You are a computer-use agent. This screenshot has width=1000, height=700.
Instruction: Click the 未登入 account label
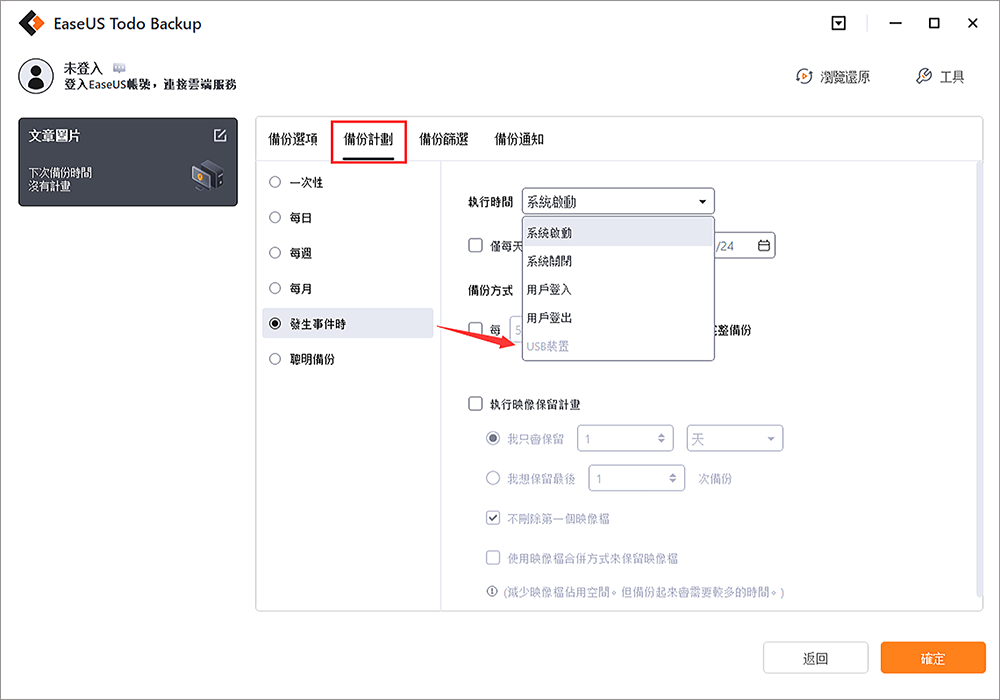click(83, 68)
